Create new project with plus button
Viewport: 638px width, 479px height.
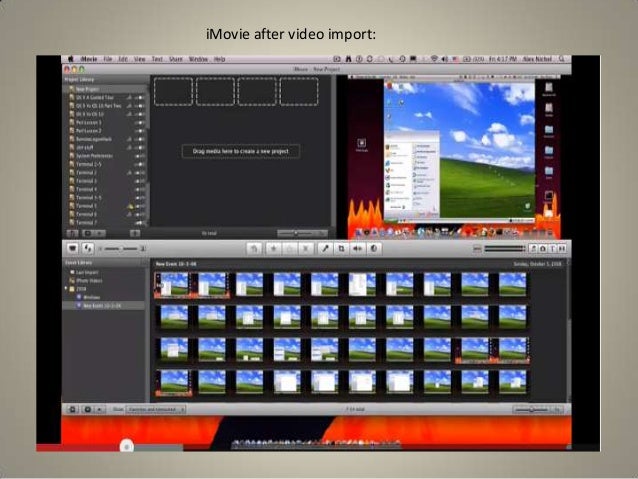pyautogui.click(x=135, y=233)
